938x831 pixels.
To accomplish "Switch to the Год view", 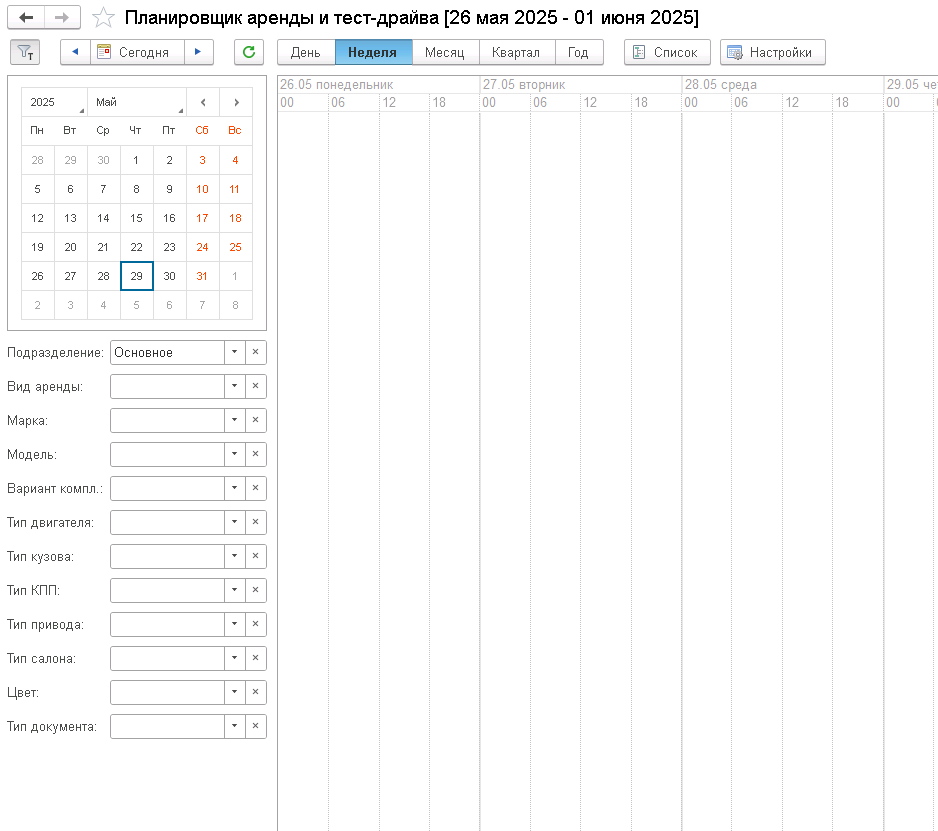I will pyautogui.click(x=578, y=52).
